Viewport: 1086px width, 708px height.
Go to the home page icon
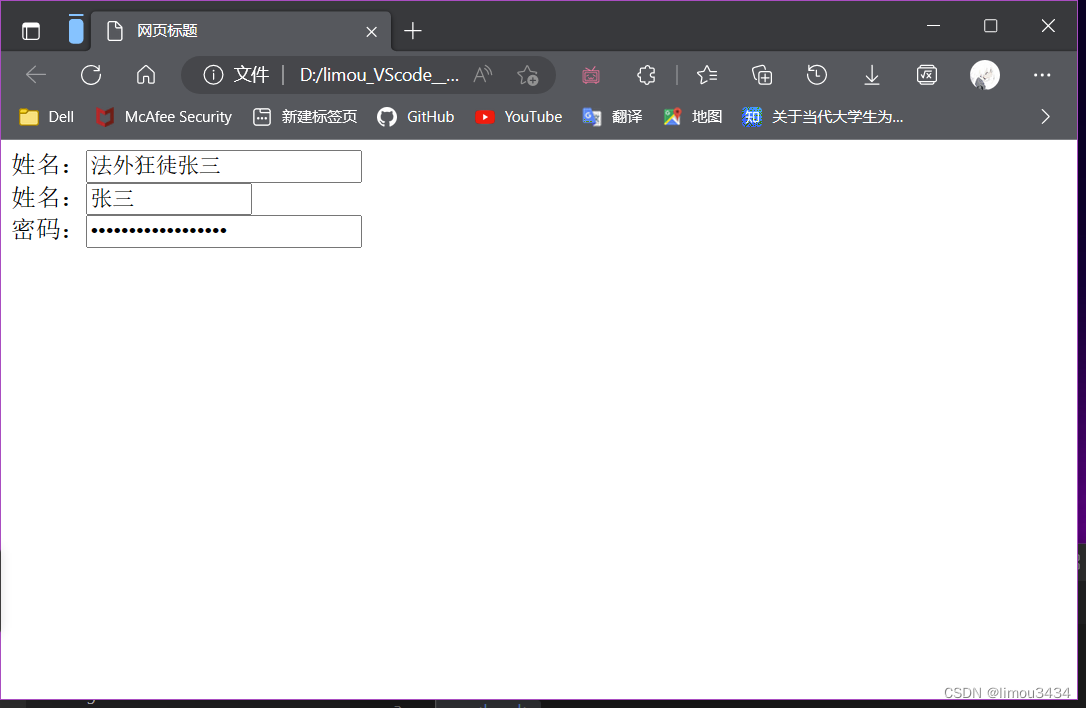(146, 75)
